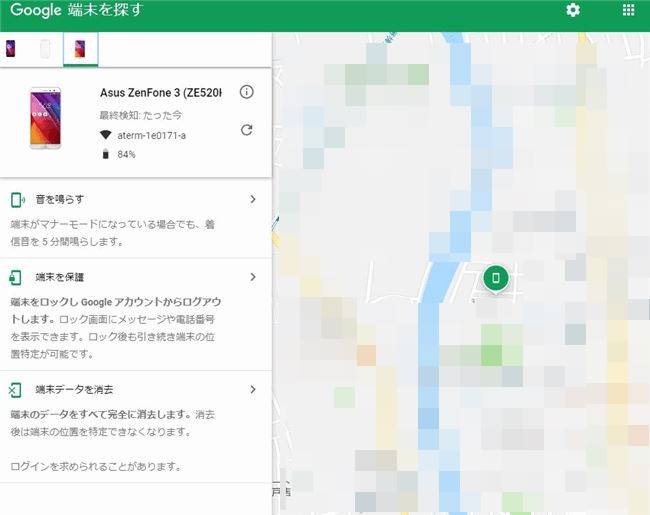This screenshot has width=650, height=515.
Task: Open the Google apps grid menu
Action: click(x=628, y=10)
